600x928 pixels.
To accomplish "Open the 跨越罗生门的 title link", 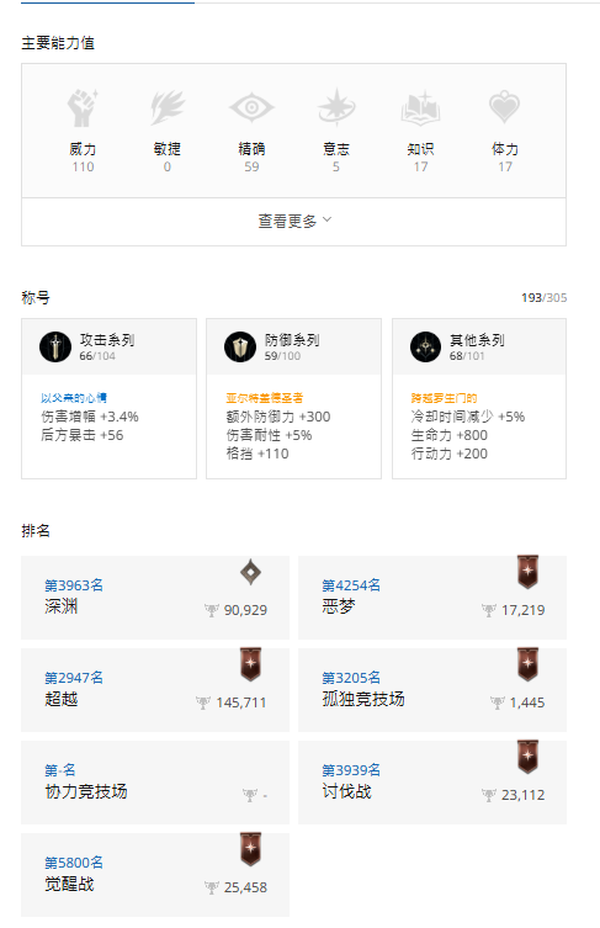I will [x=444, y=398].
